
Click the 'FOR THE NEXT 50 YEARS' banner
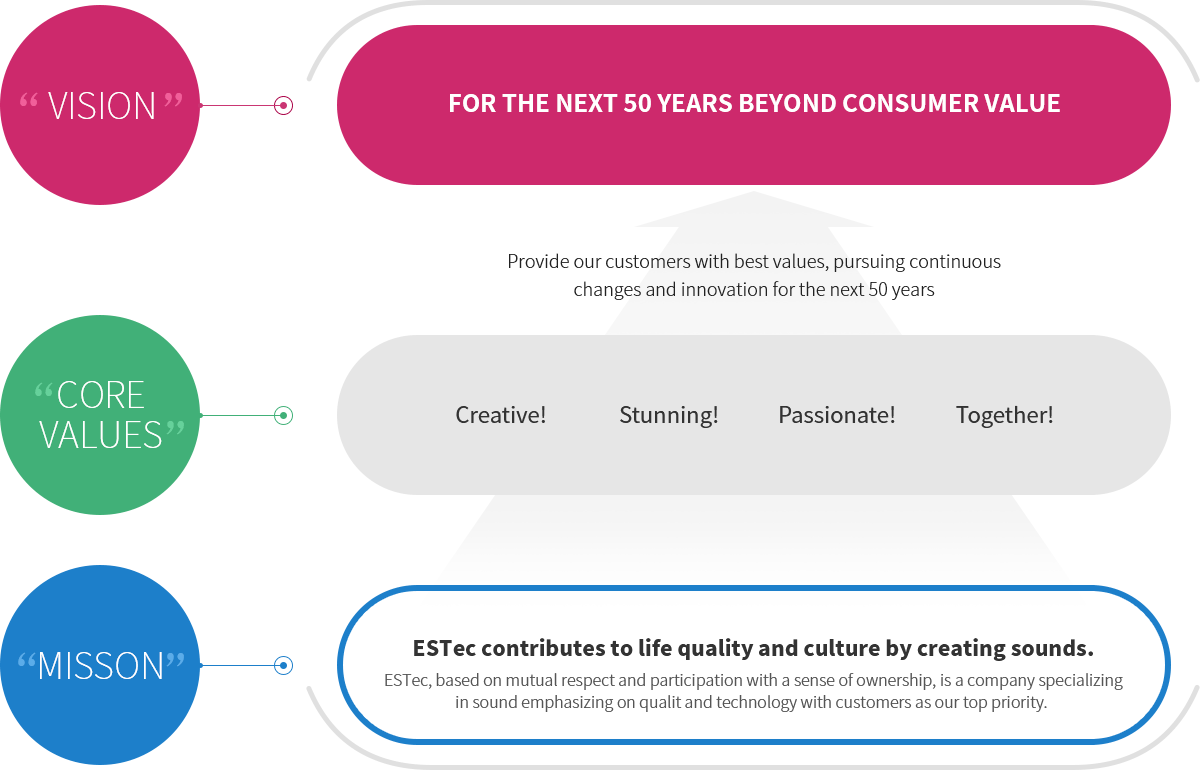[x=753, y=105]
